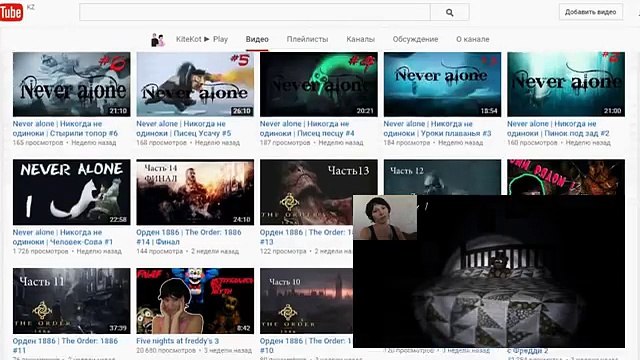Open the О канале tab

(x=472, y=39)
